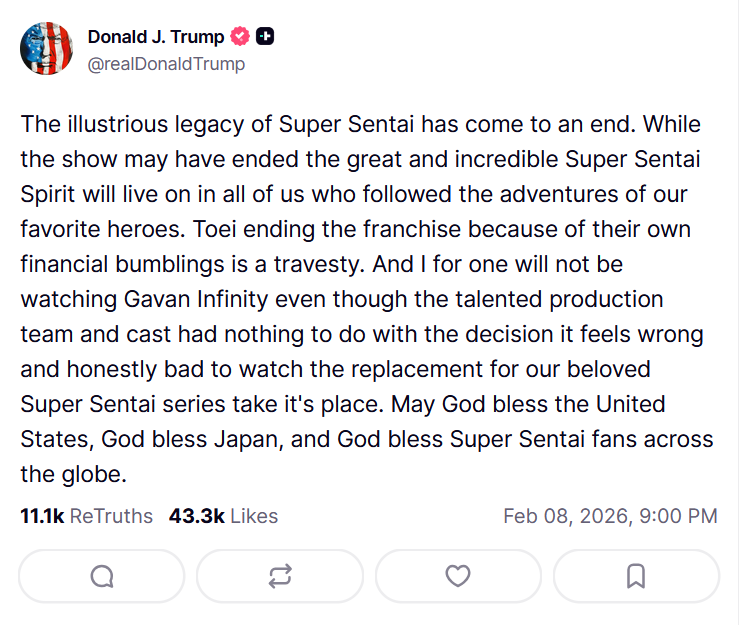The width and height of the screenshot is (739, 625).
Task: Click the black plus badge beside the name
Action: point(265,37)
